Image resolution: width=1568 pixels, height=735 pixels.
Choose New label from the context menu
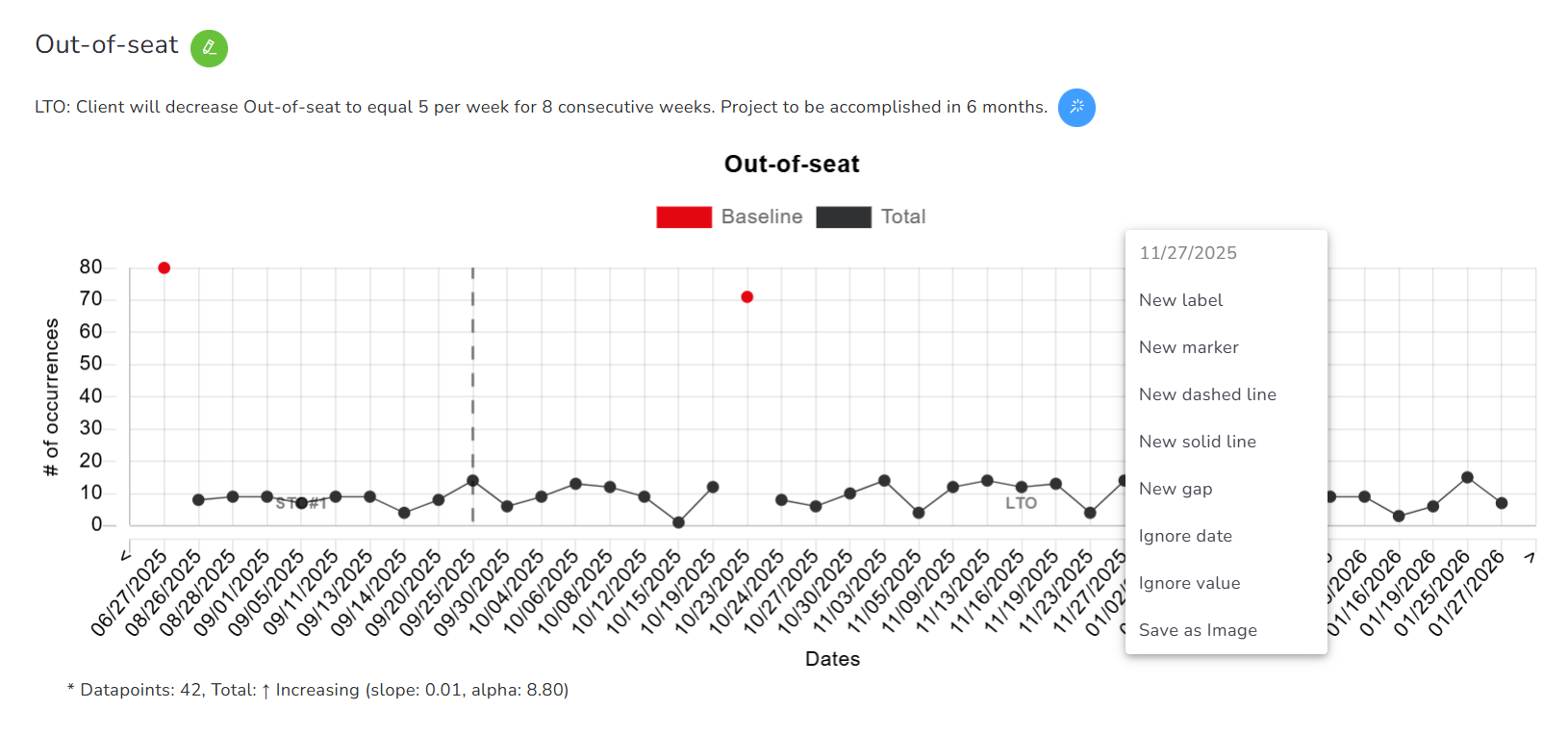coord(1180,300)
